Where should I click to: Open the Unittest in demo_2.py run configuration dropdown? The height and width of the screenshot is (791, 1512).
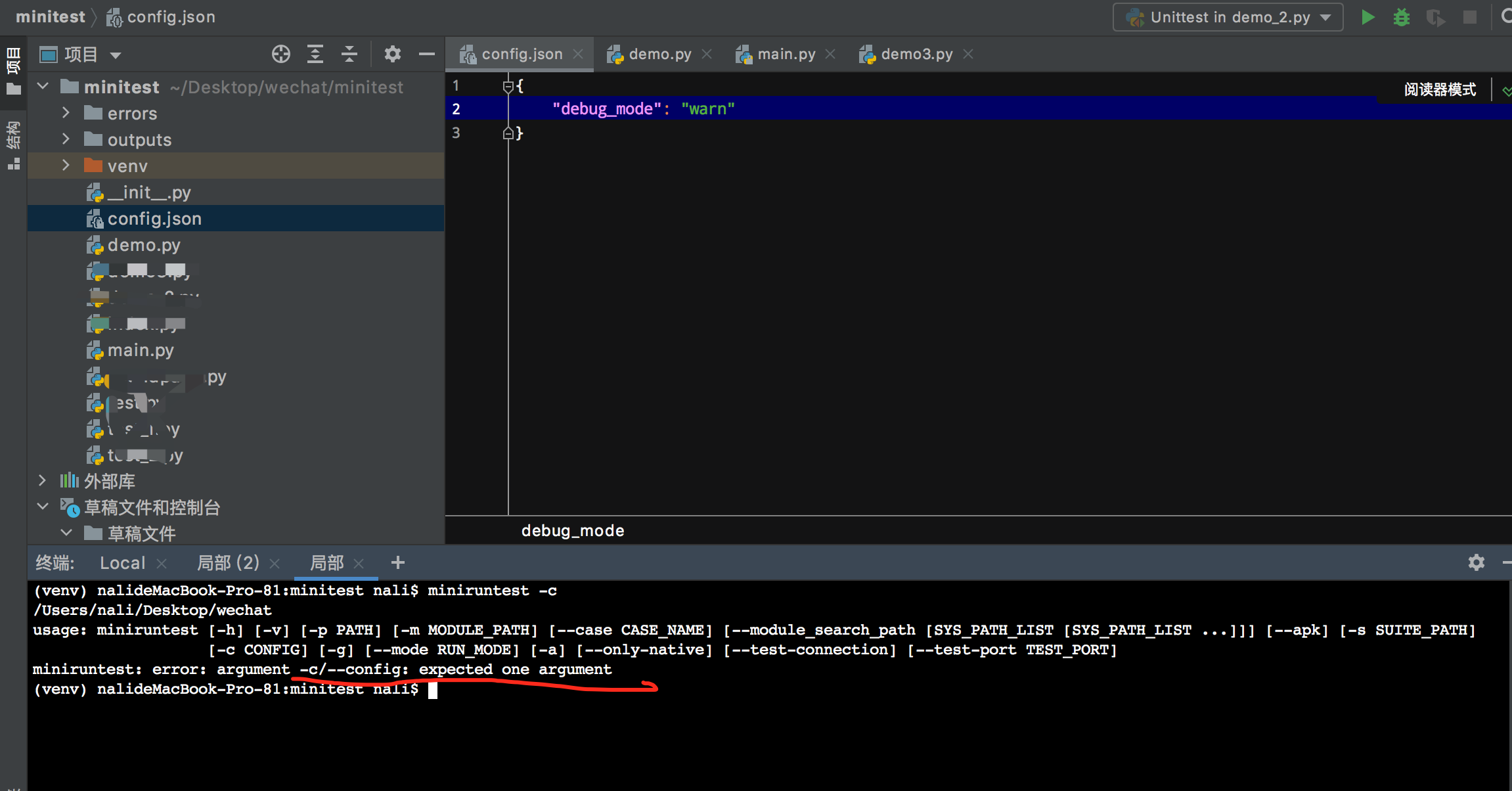(x=1228, y=18)
